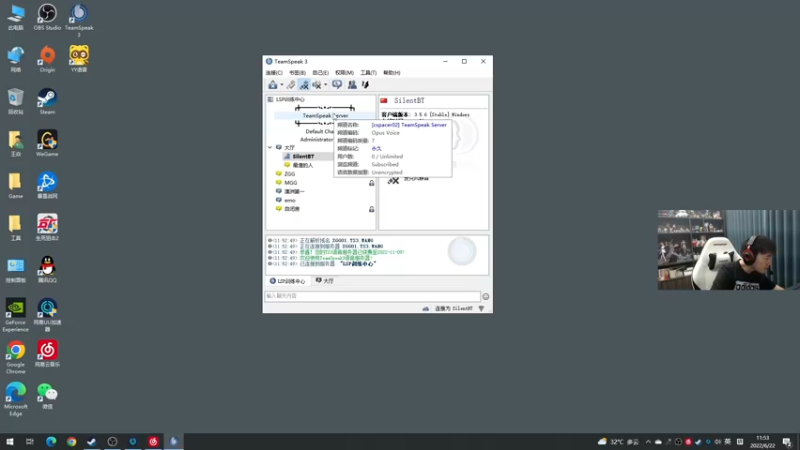
Task: Click the weather 32°C taskbar widget
Action: coord(618,442)
